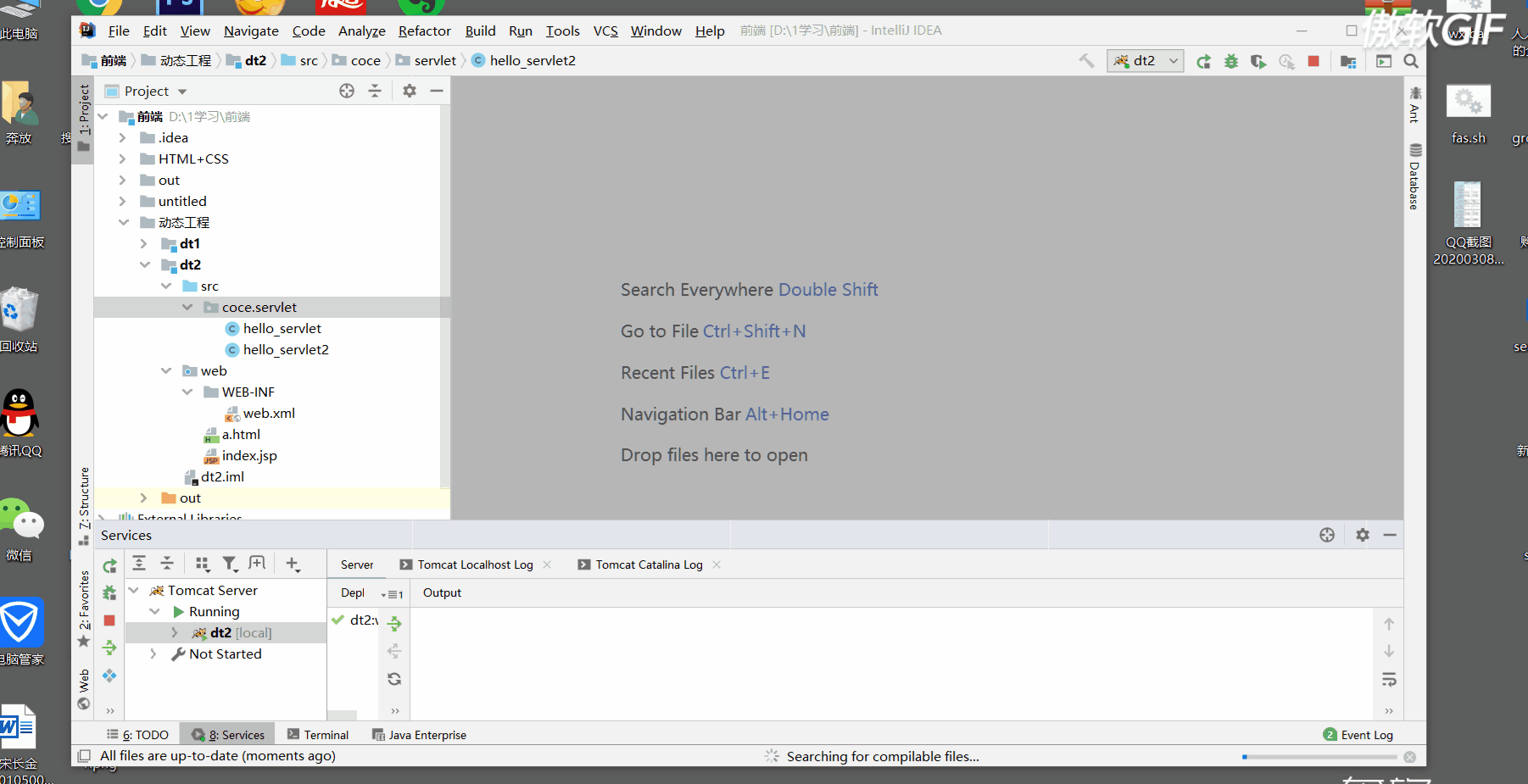Expand all nodes in Services tree
The width and height of the screenshot is (1528, 784).
click(139, 563)
